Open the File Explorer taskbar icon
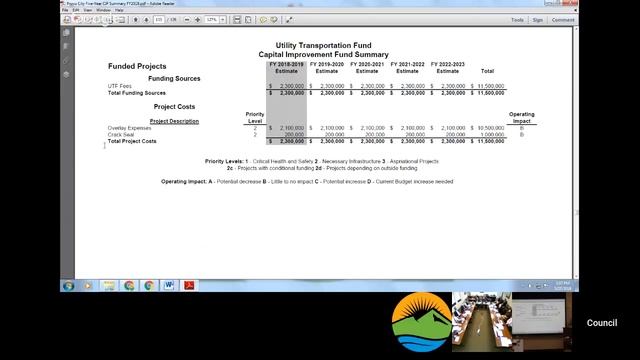640x360 pixels. [109, 286]
